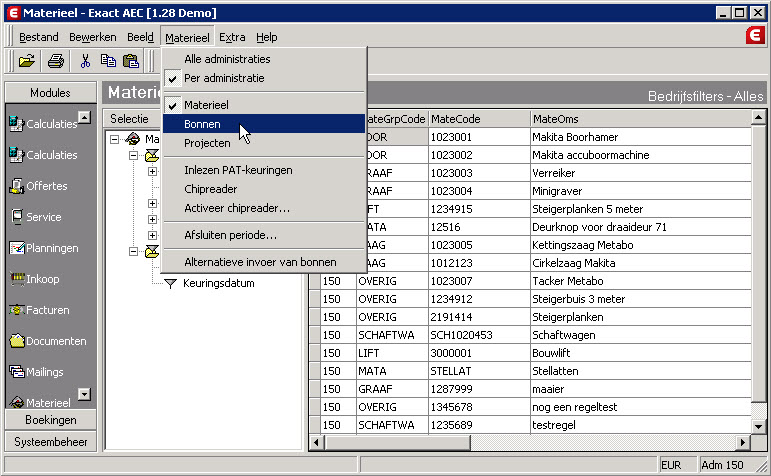Viewport: 771px width, 476px height.
Task: Click the Makita accuboormachine cell
Action: 641,155
